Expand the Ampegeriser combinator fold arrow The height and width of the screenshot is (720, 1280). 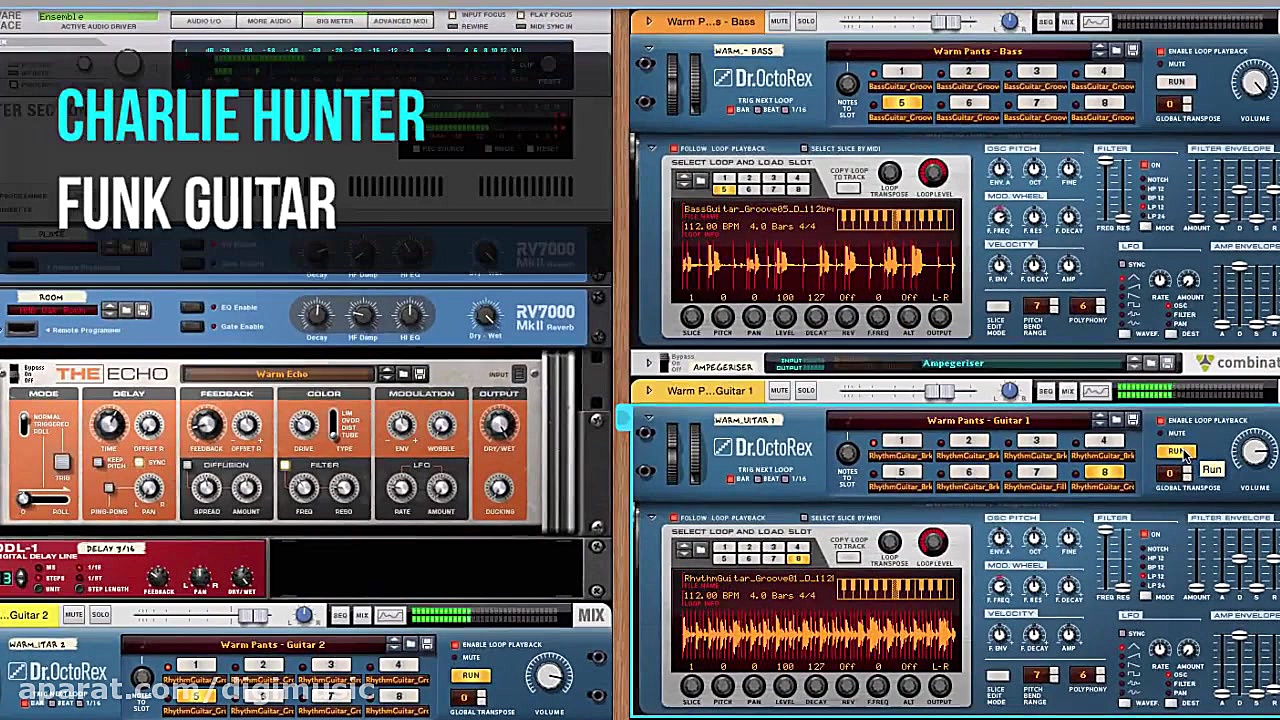(x=649, y=363)
